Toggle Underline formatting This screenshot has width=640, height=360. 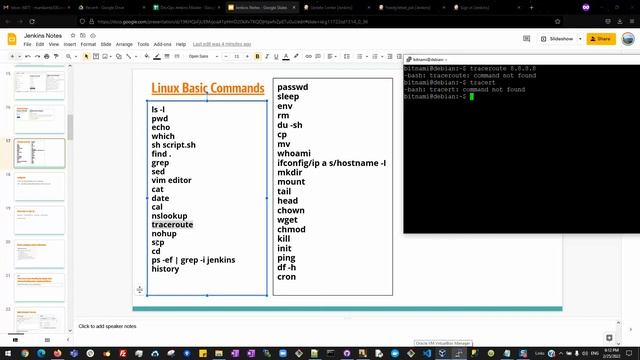click(276, 56)
